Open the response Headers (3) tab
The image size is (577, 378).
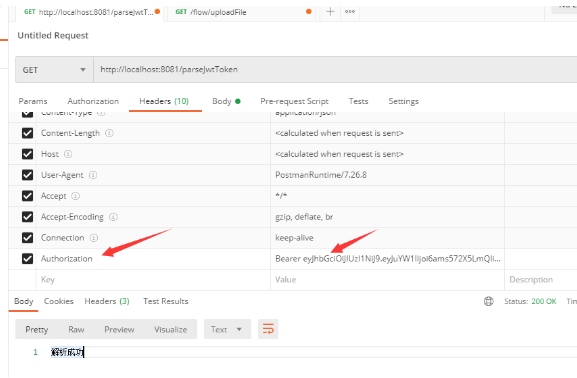(x=107, y=301)
